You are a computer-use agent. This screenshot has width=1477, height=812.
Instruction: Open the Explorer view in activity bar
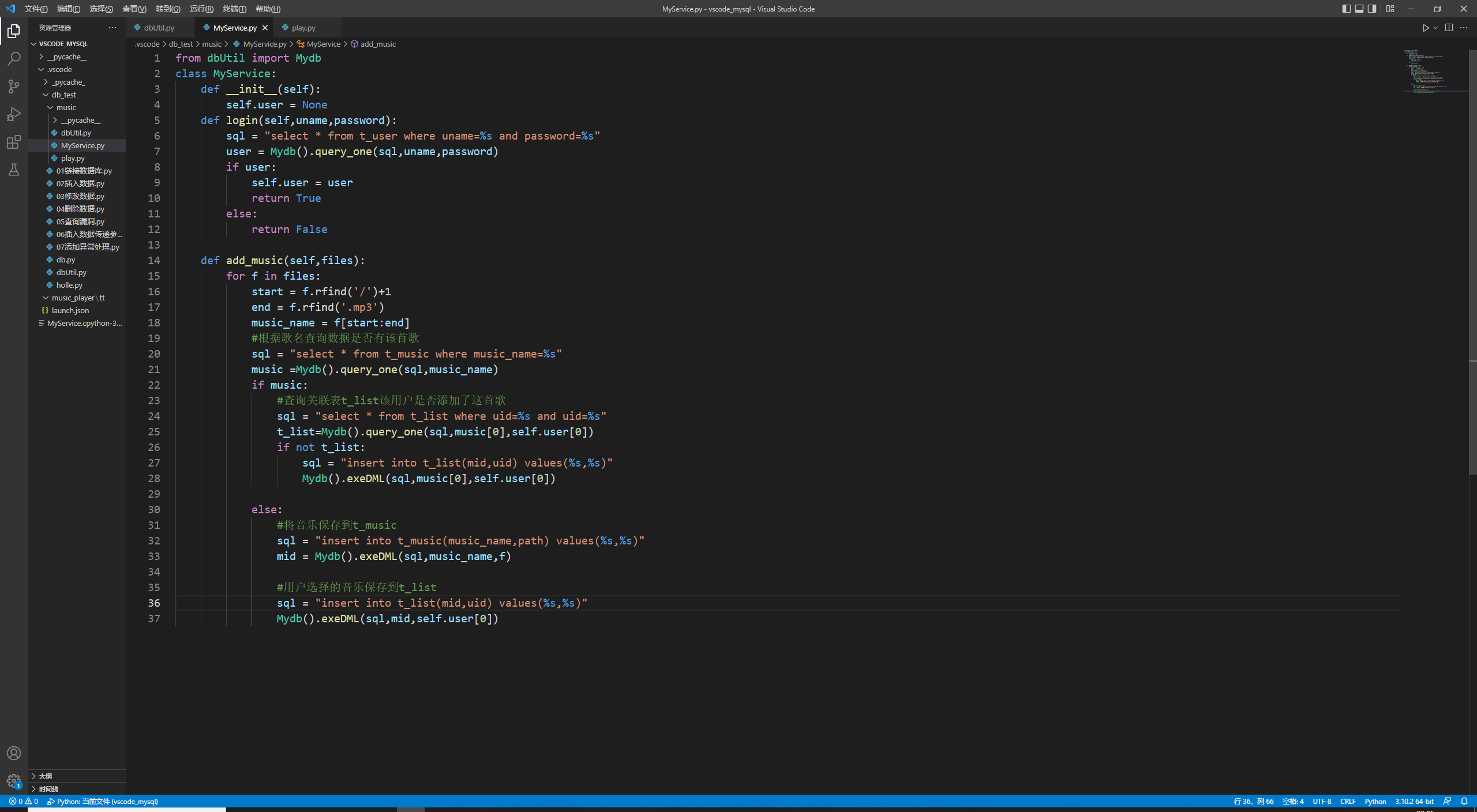14,31
